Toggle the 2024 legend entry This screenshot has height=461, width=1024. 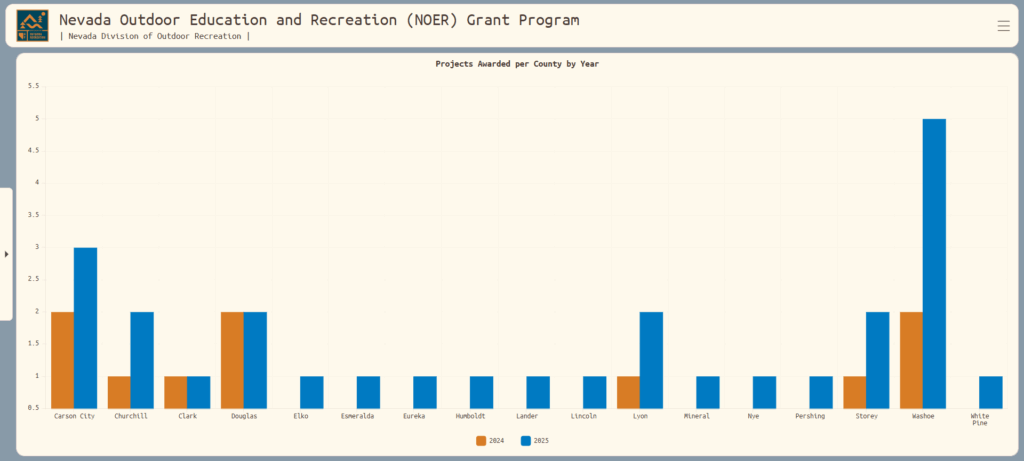click(x=489, y=440)
